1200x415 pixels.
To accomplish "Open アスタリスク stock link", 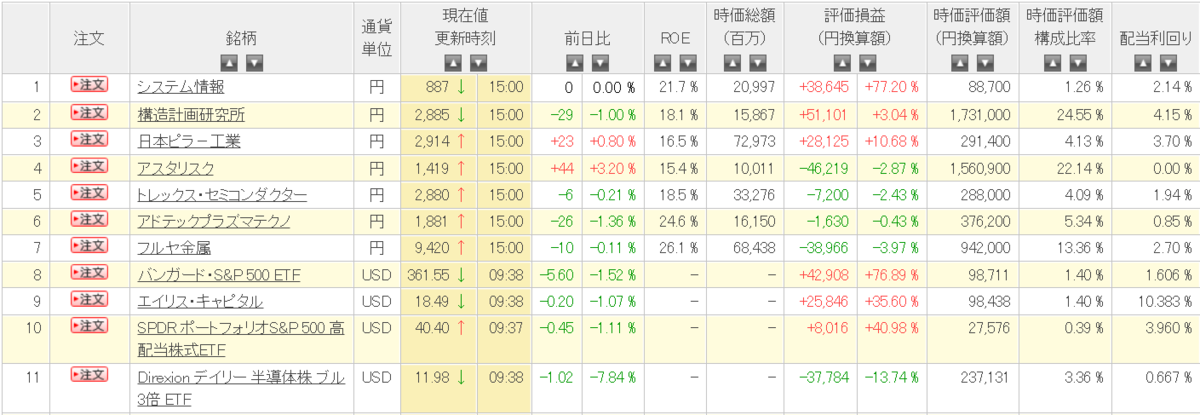I will click(x=174, y=167).
